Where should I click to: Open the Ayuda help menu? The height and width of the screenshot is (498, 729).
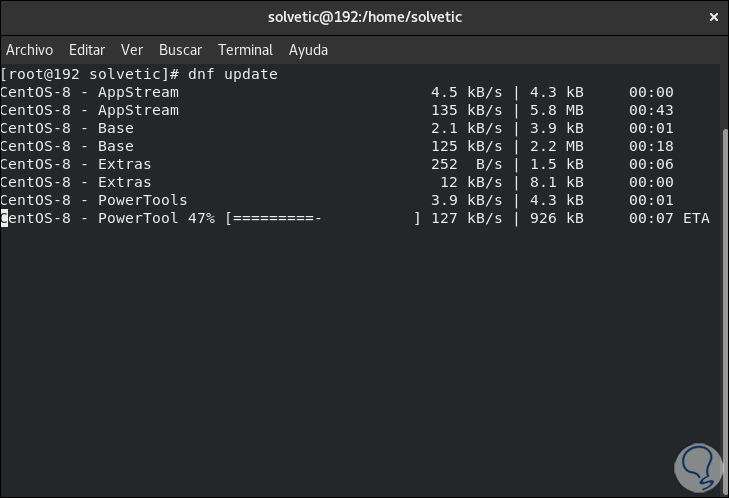[308, 49]
